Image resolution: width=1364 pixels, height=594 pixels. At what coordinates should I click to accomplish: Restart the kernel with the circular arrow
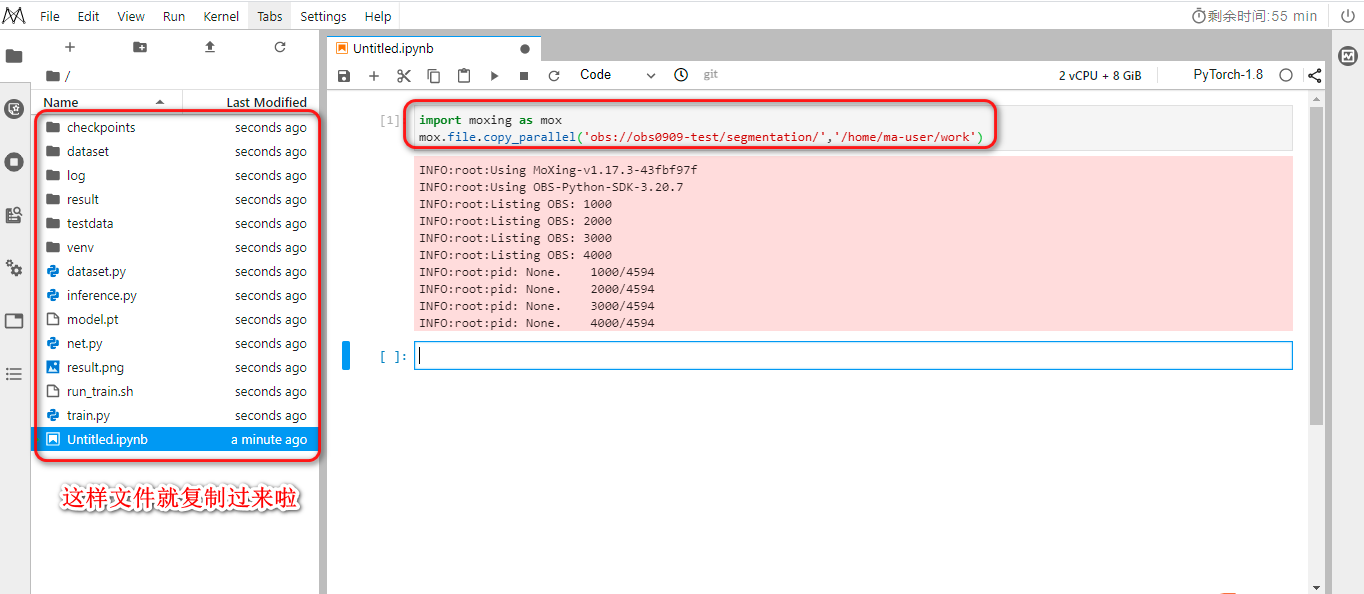point(554,75)
